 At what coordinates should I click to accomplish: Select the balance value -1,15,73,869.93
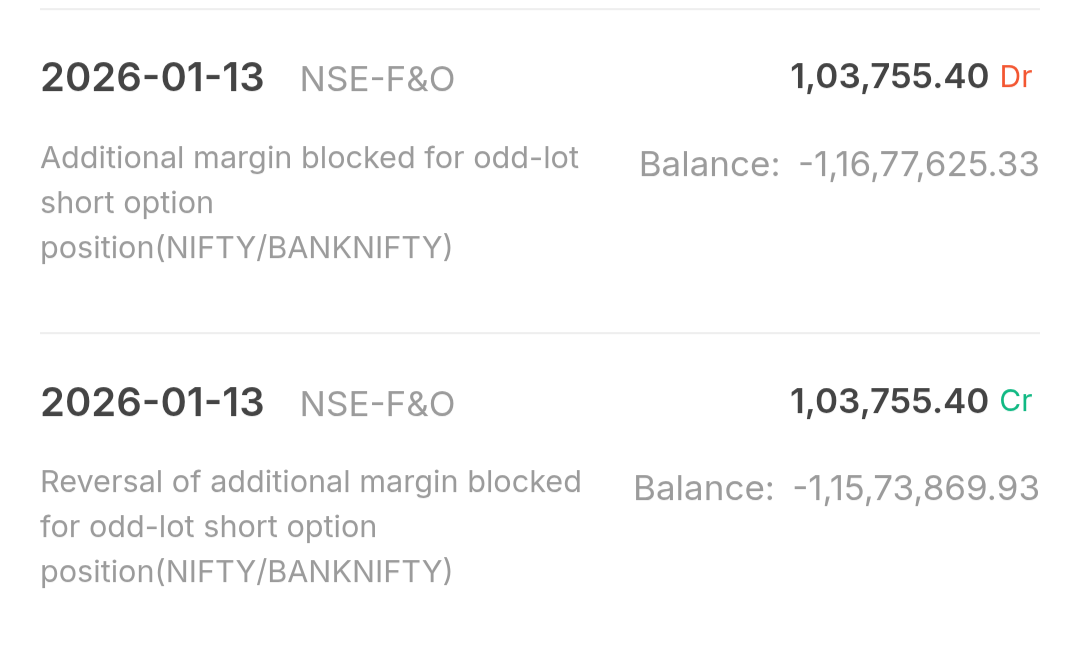tap(916, 488)
